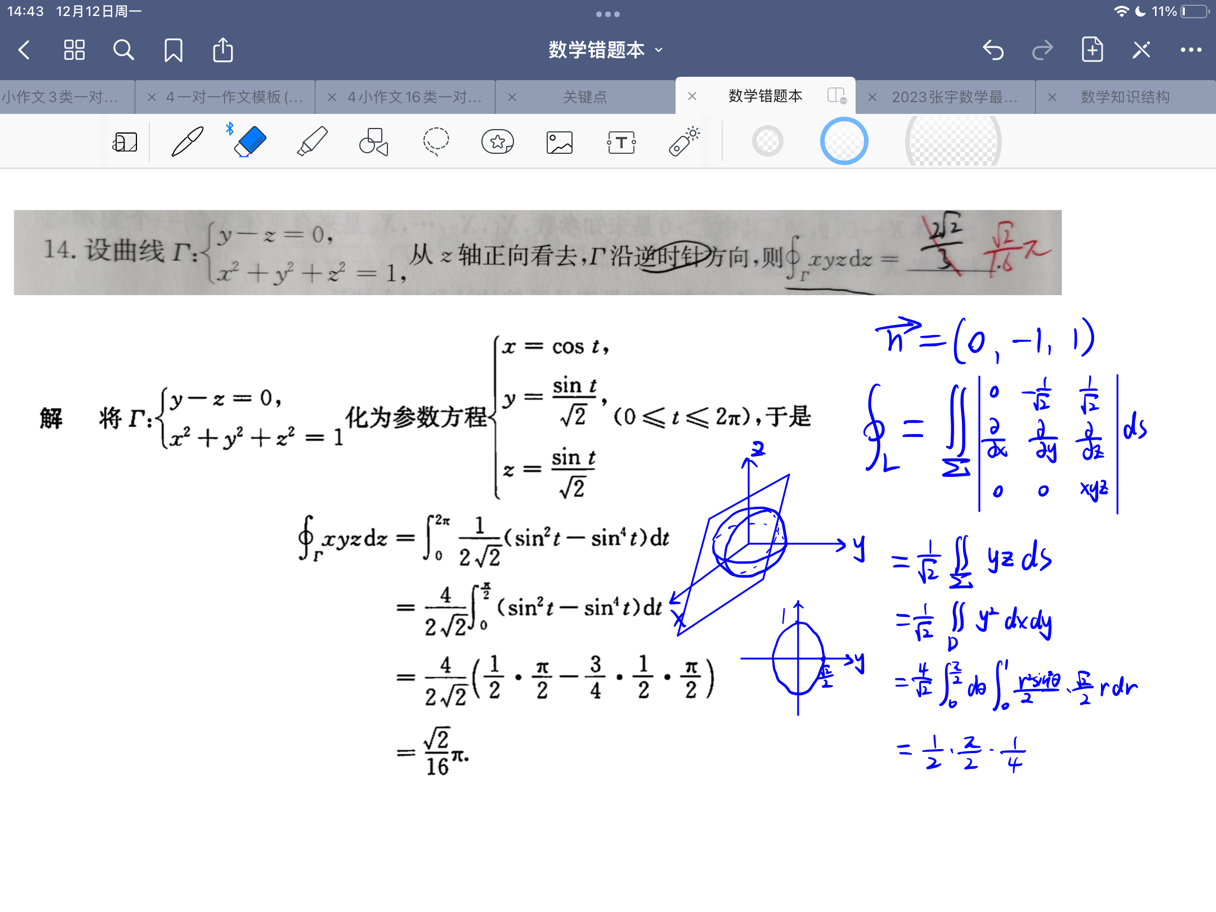Screen dimensions: 1216x912
Task: Activate the Lasso selection tool
Action: [435, 141]
